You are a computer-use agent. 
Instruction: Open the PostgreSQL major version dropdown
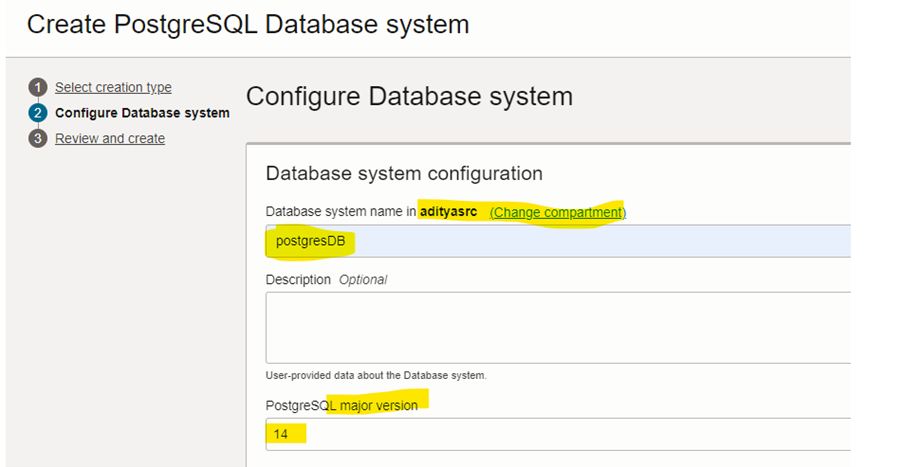pyautogui.click(x=556, y=434)
